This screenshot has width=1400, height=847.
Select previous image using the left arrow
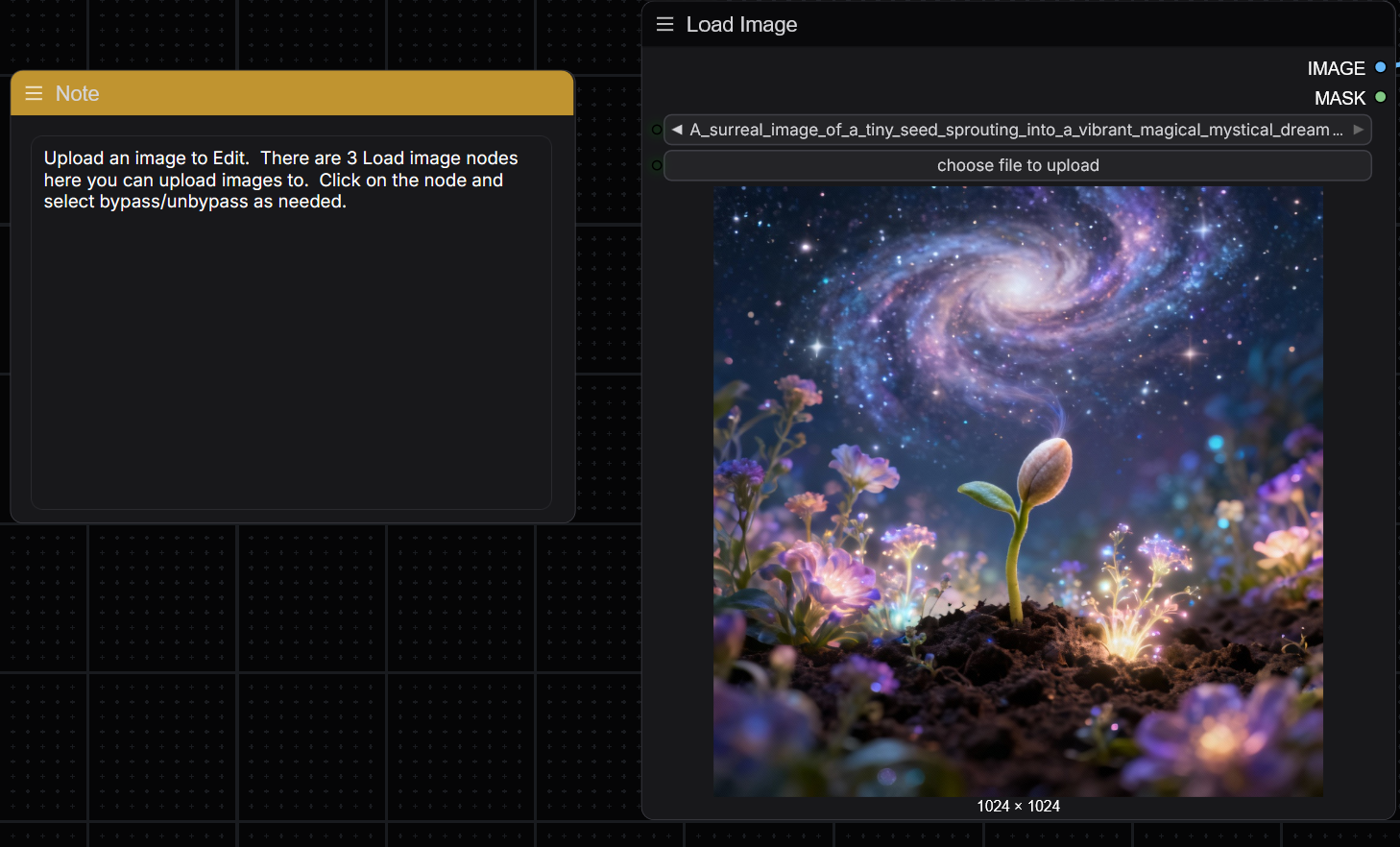coord(678,129)
